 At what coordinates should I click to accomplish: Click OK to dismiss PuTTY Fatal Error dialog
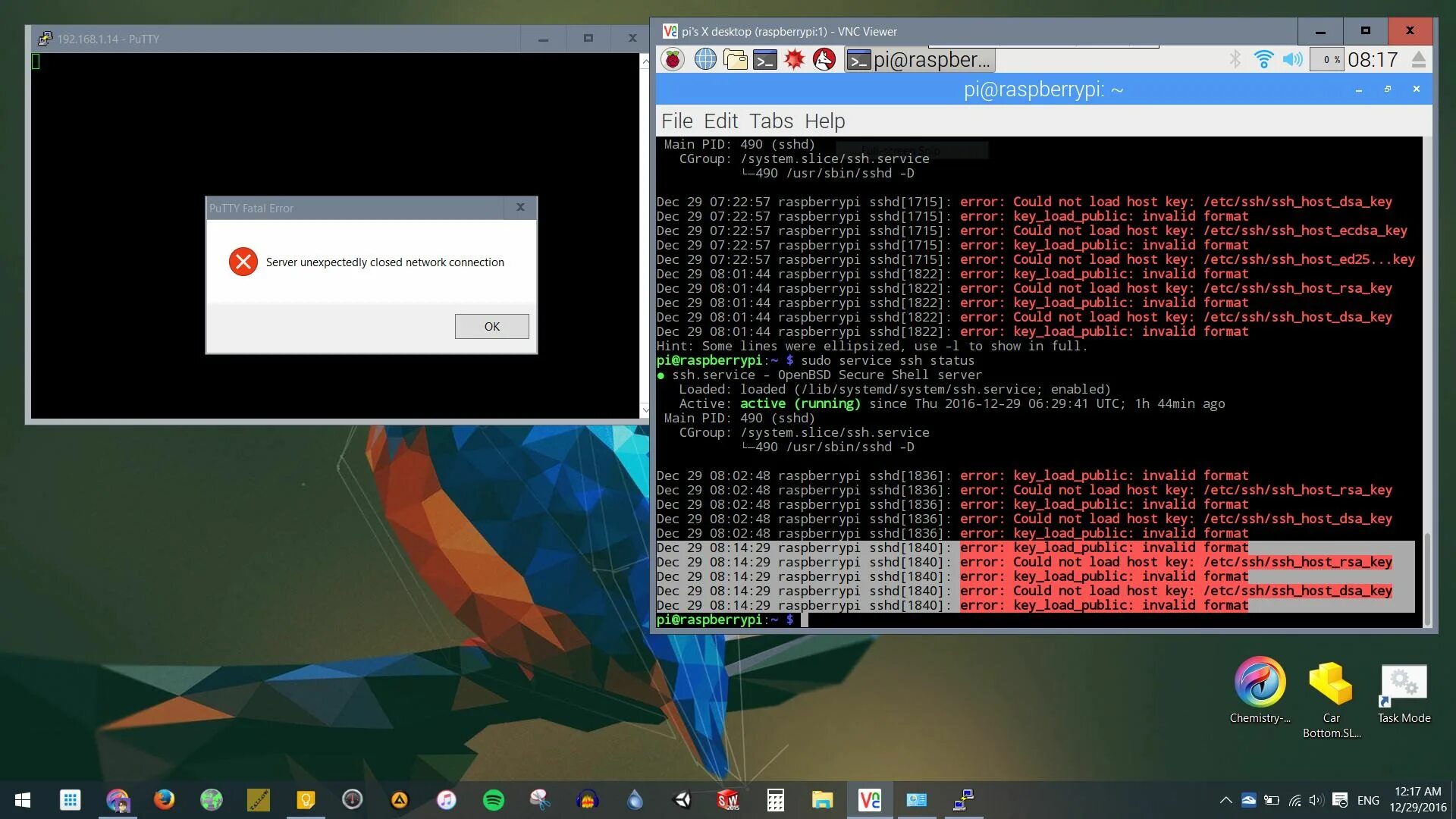[491, 326]
